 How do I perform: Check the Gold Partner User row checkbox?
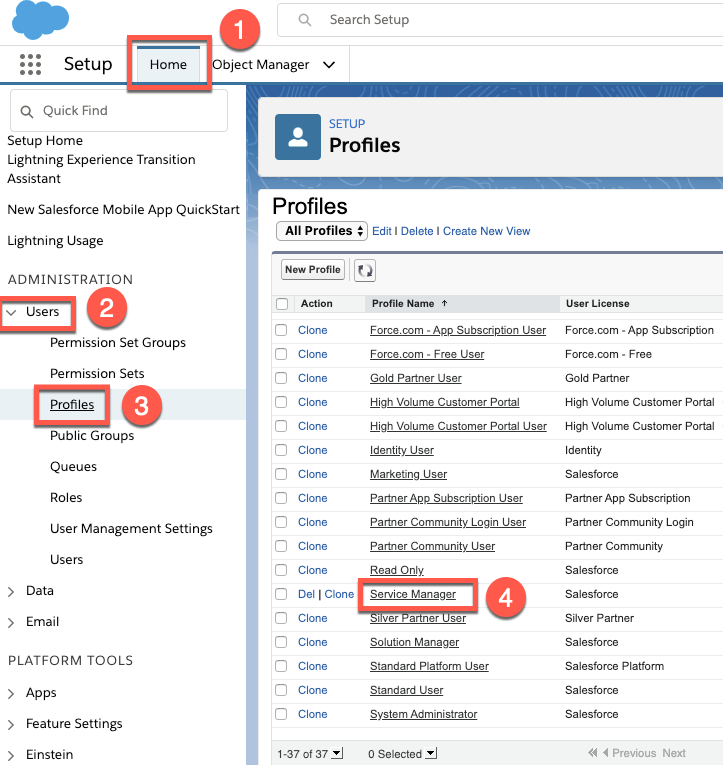pyautogui.click(x=281, y=378)
